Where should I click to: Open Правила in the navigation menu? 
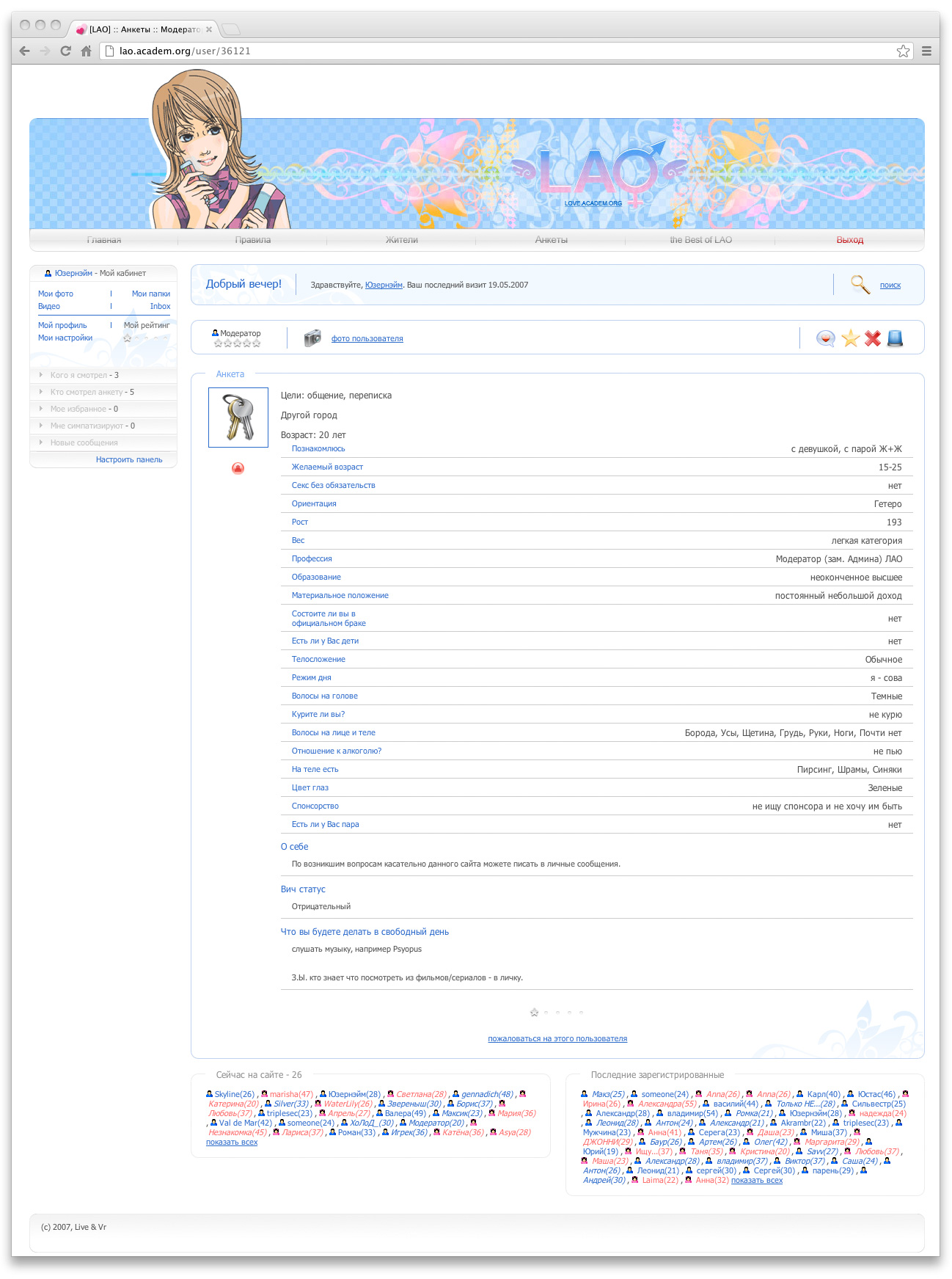click(x=253, y=240)
